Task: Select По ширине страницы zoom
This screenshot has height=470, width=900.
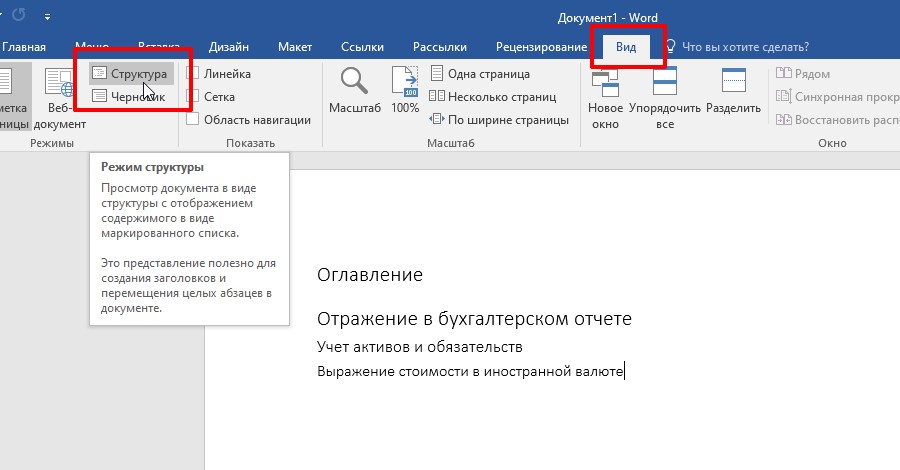Action: pyautogui.click(x=499, y=119)
